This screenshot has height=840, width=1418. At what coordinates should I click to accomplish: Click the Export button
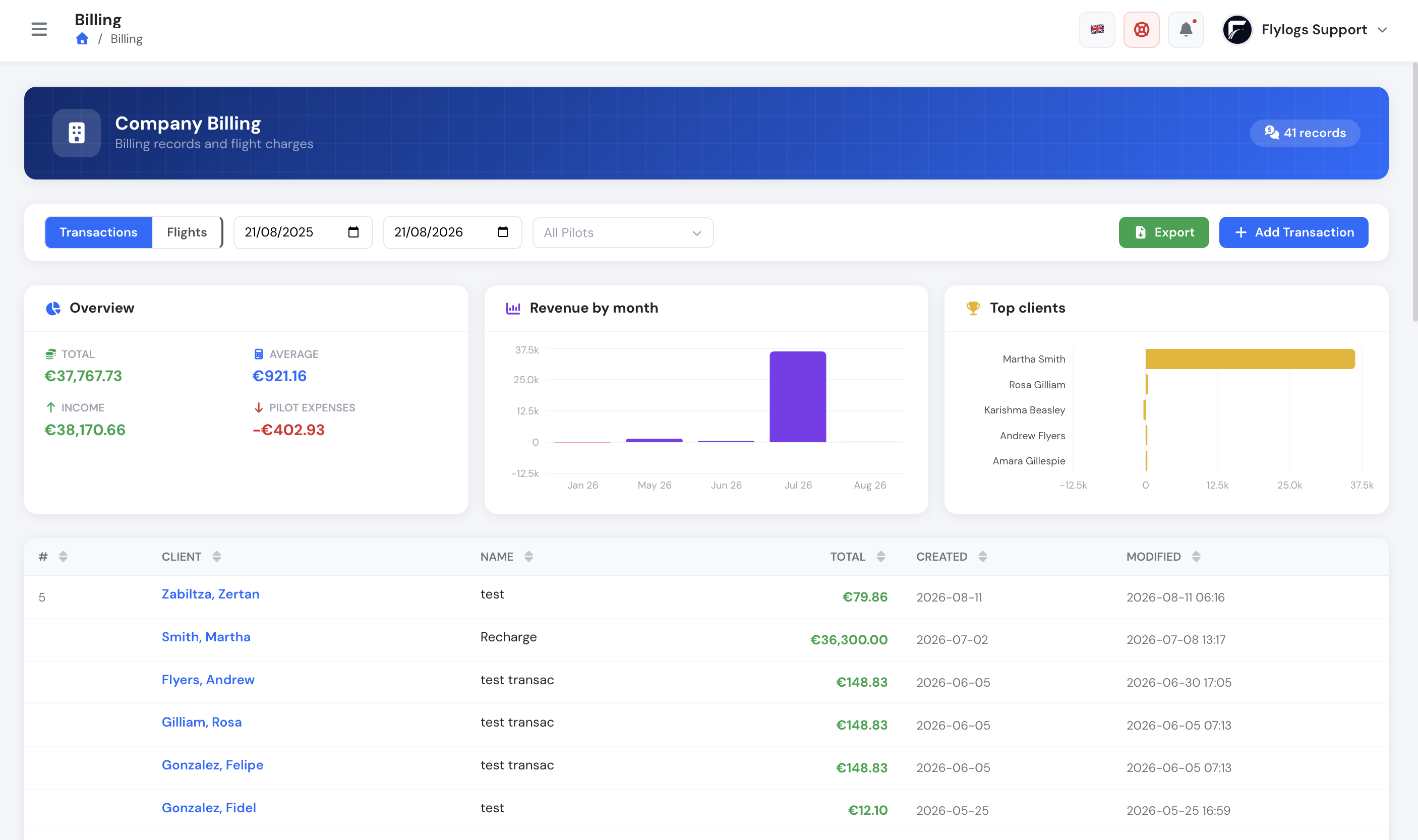tap(1164, 232)
